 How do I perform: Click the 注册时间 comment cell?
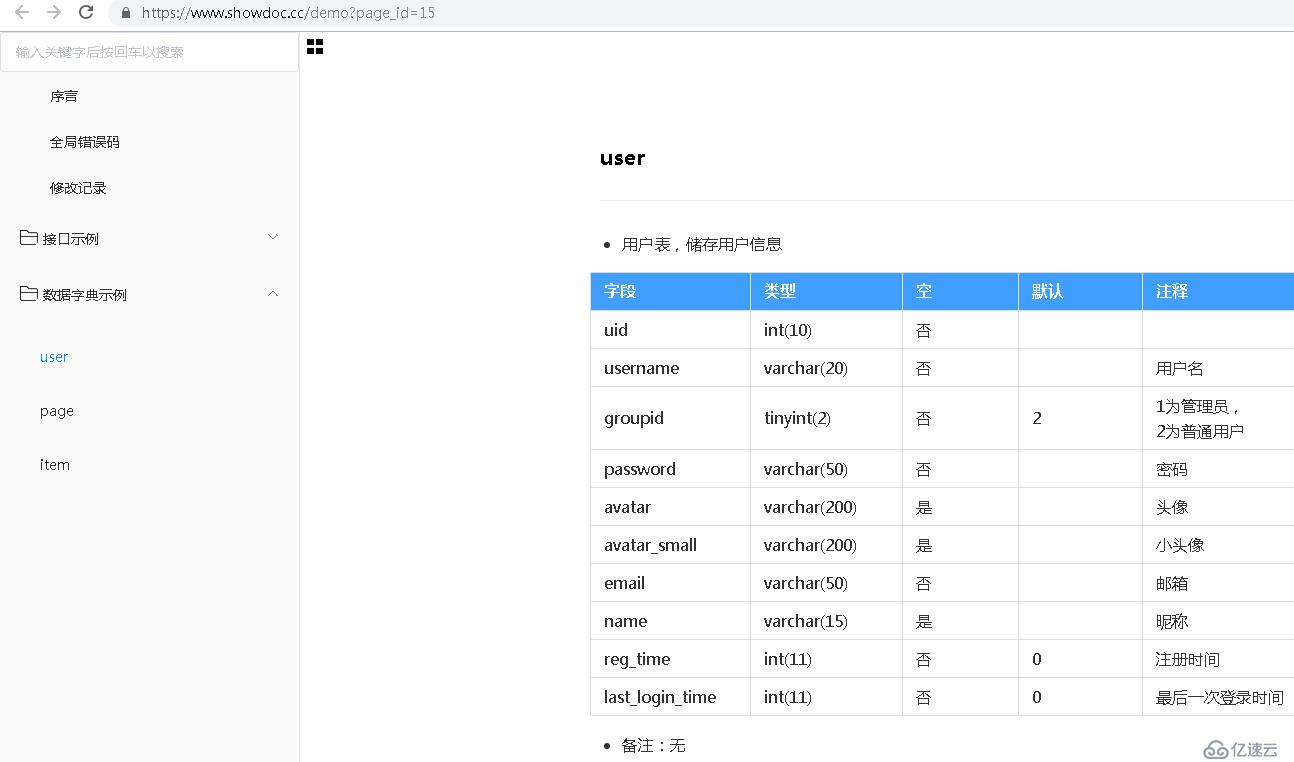(1218, 659)
